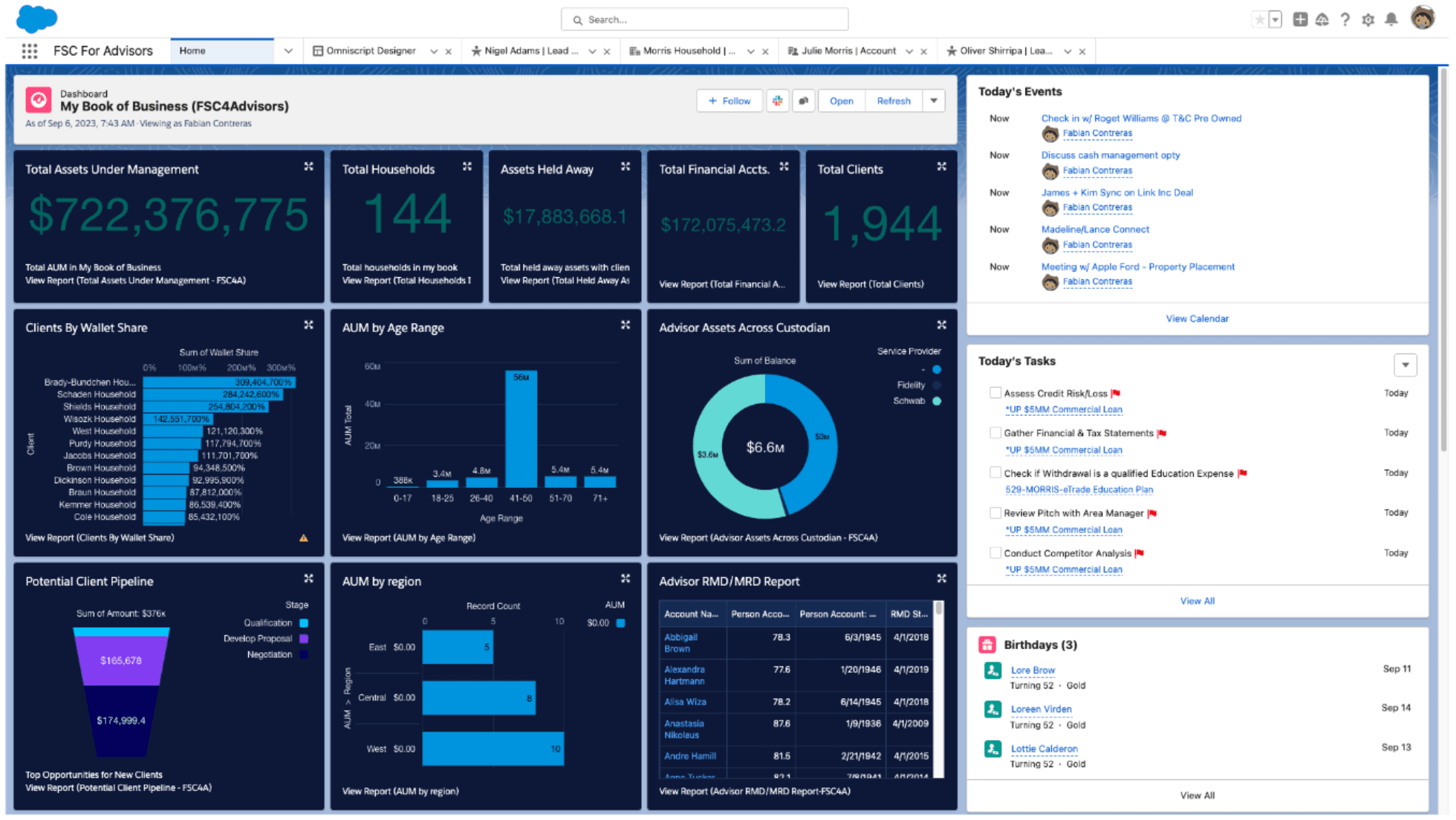1456x820 pixels.
Task: Open the Lore Brow birthday link
Action: tap(1033, 670)
